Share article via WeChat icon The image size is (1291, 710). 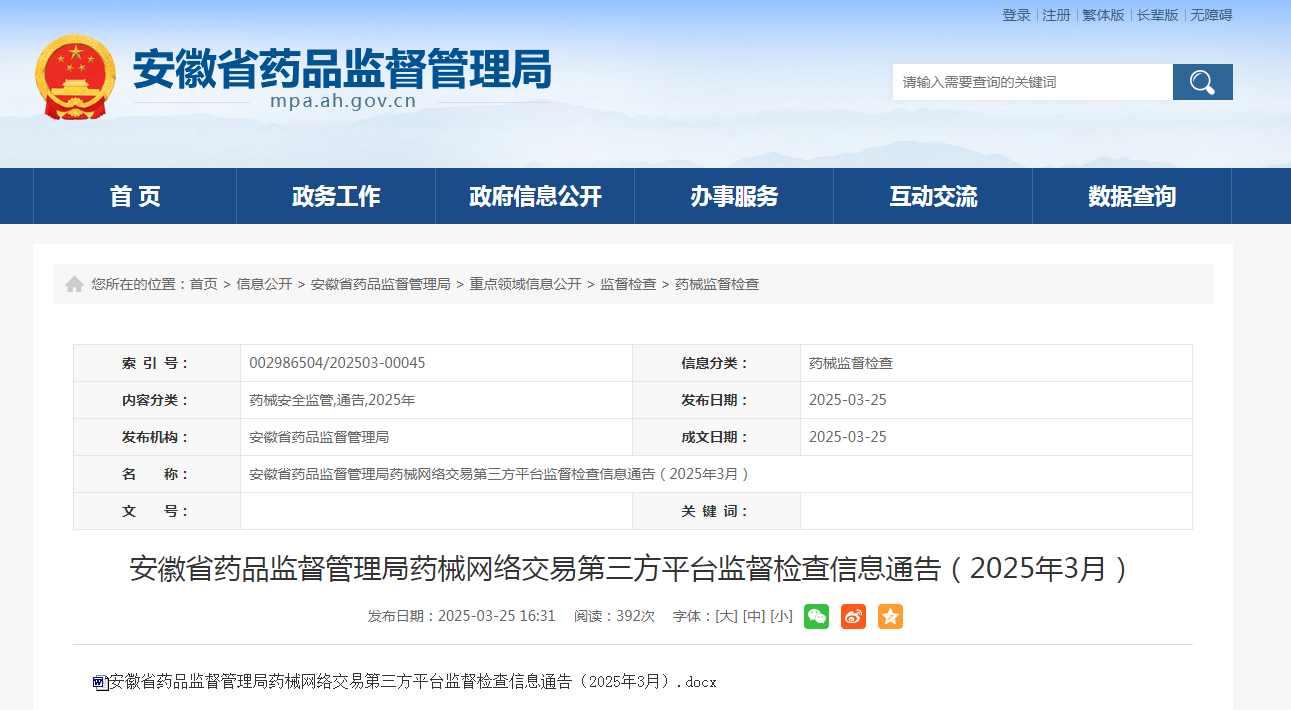click(816, 616)
